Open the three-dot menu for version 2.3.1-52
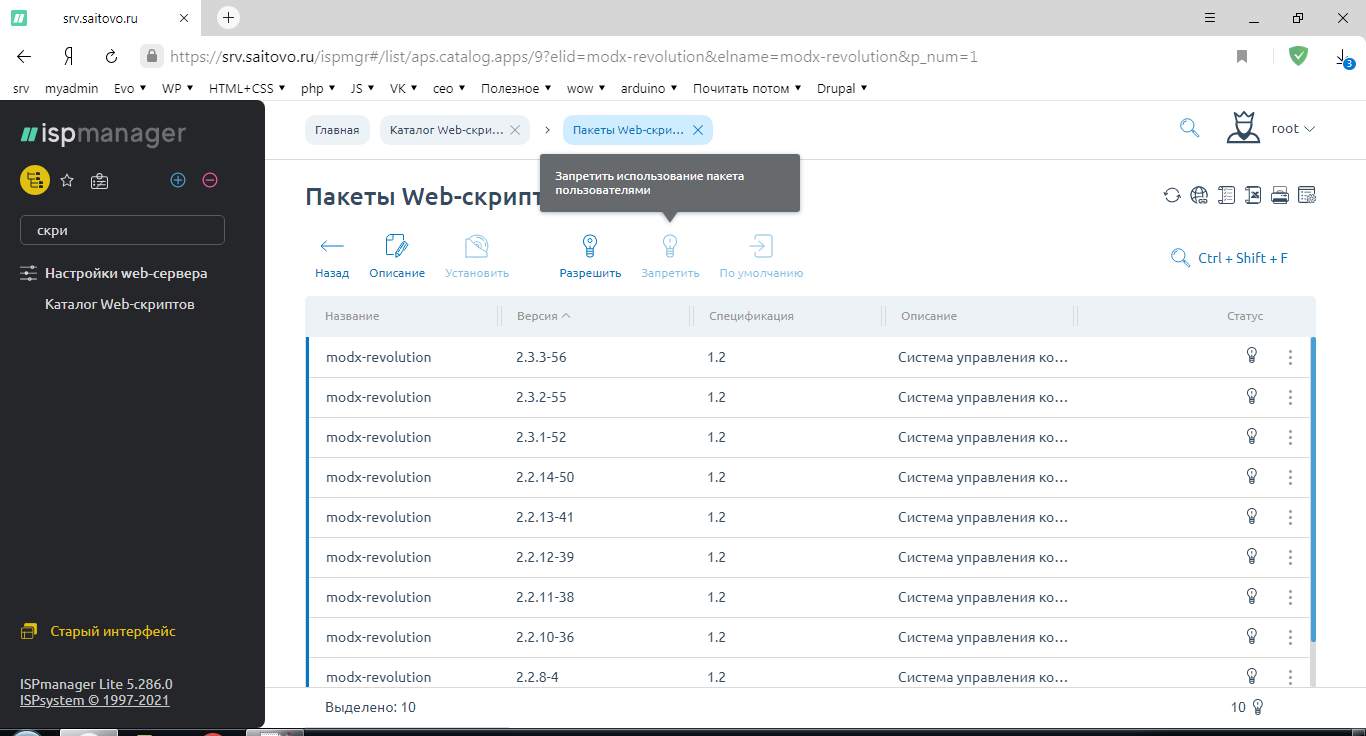 click(x=1290, y=437)
